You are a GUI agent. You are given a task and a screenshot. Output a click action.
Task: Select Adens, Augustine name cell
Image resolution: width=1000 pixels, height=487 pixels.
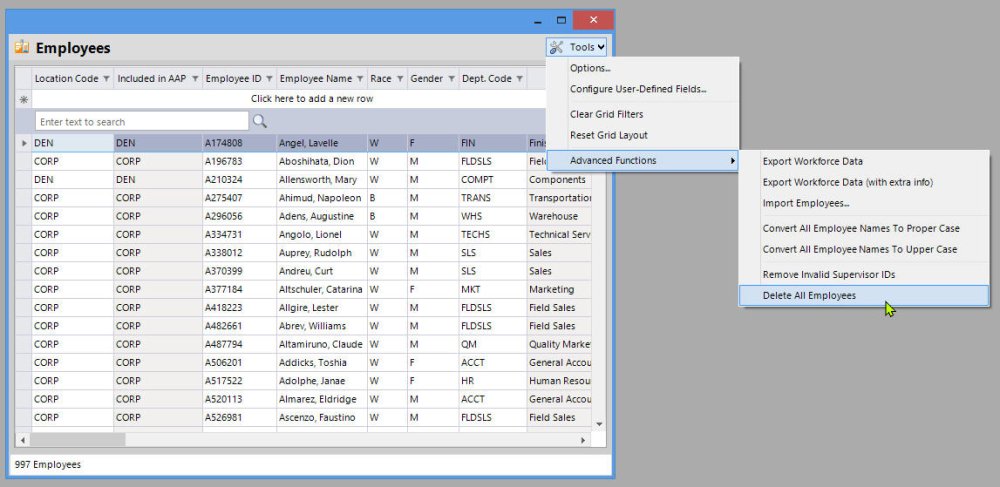pyautogui.click(x=321, y=216)
